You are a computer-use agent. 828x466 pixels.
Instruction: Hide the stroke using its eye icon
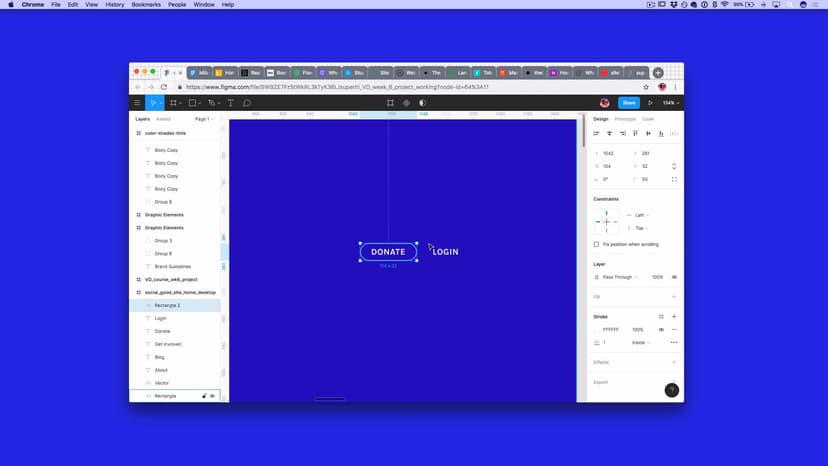click(661, 329)
